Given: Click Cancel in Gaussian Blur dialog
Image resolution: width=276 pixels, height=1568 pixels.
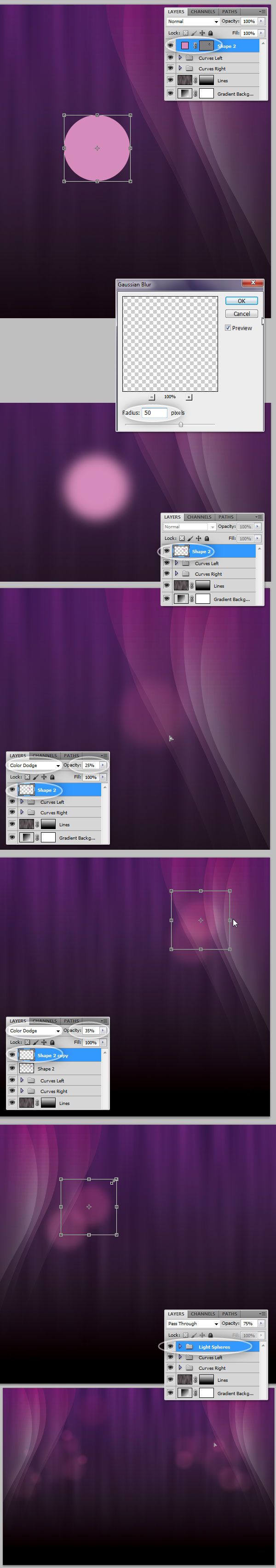Looking at the screenshot, I should click(241, 314).
